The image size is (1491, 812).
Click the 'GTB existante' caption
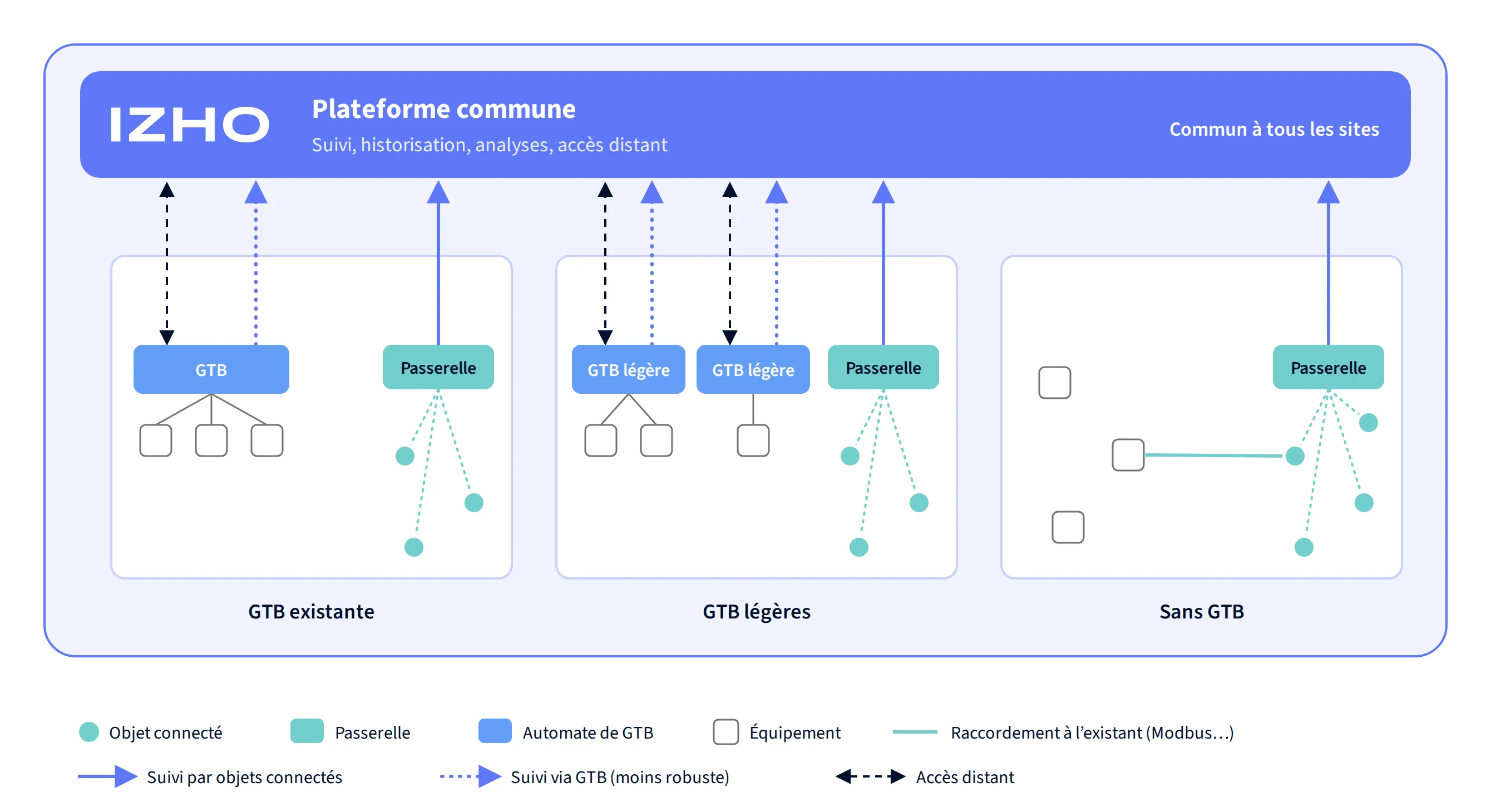click(312, 612)
